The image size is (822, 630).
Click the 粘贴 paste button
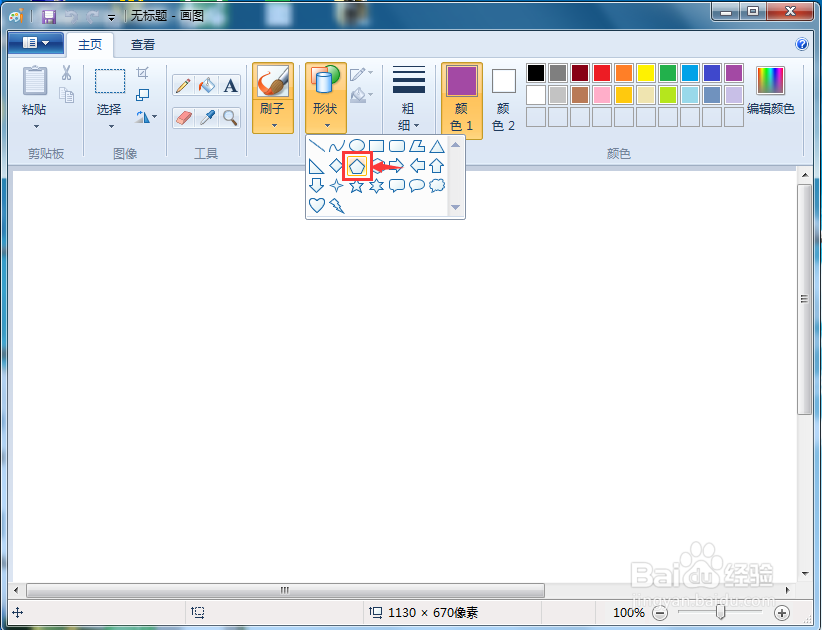pos(35,91)
